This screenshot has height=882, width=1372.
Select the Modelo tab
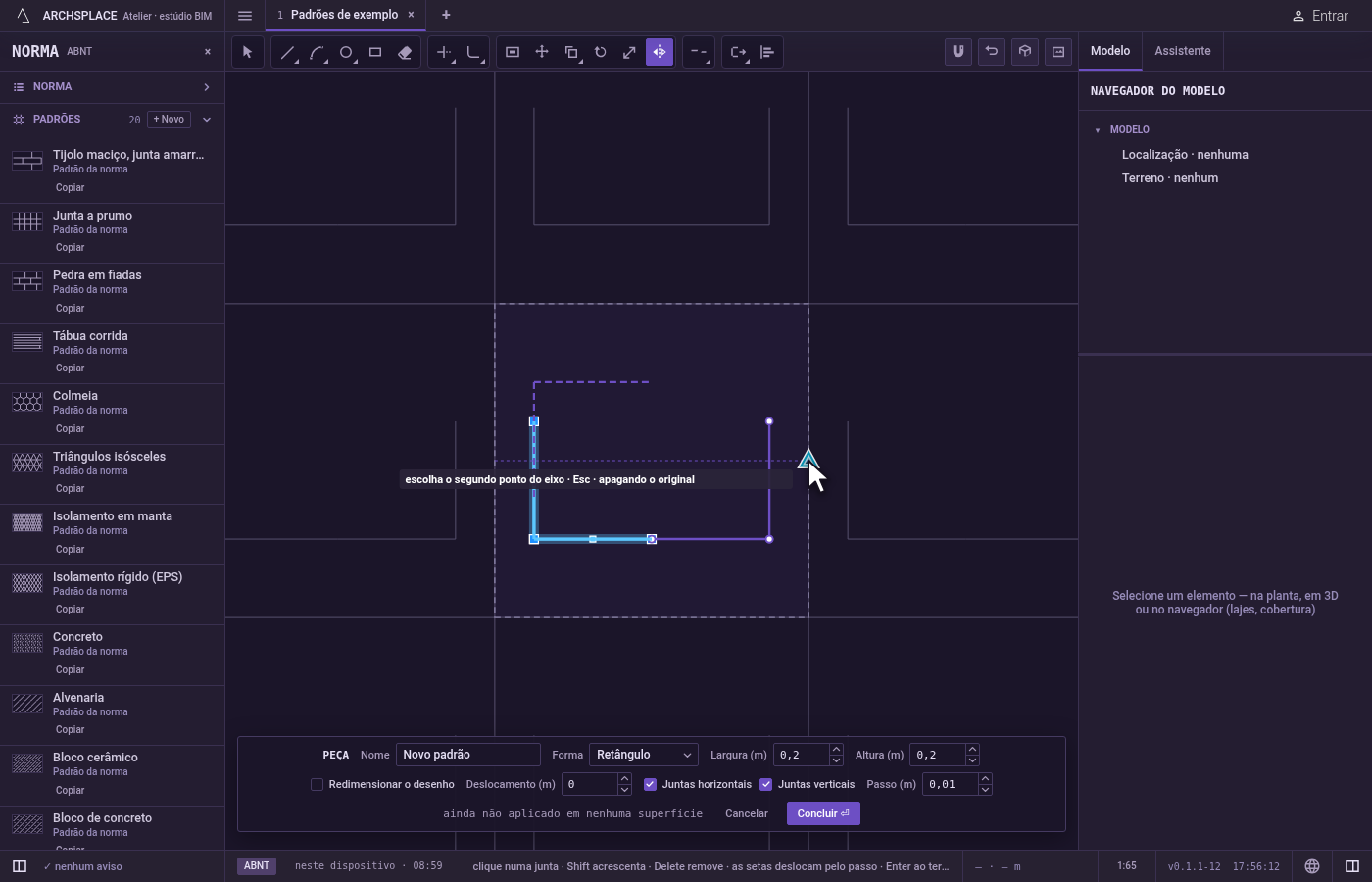point(1110,51)
